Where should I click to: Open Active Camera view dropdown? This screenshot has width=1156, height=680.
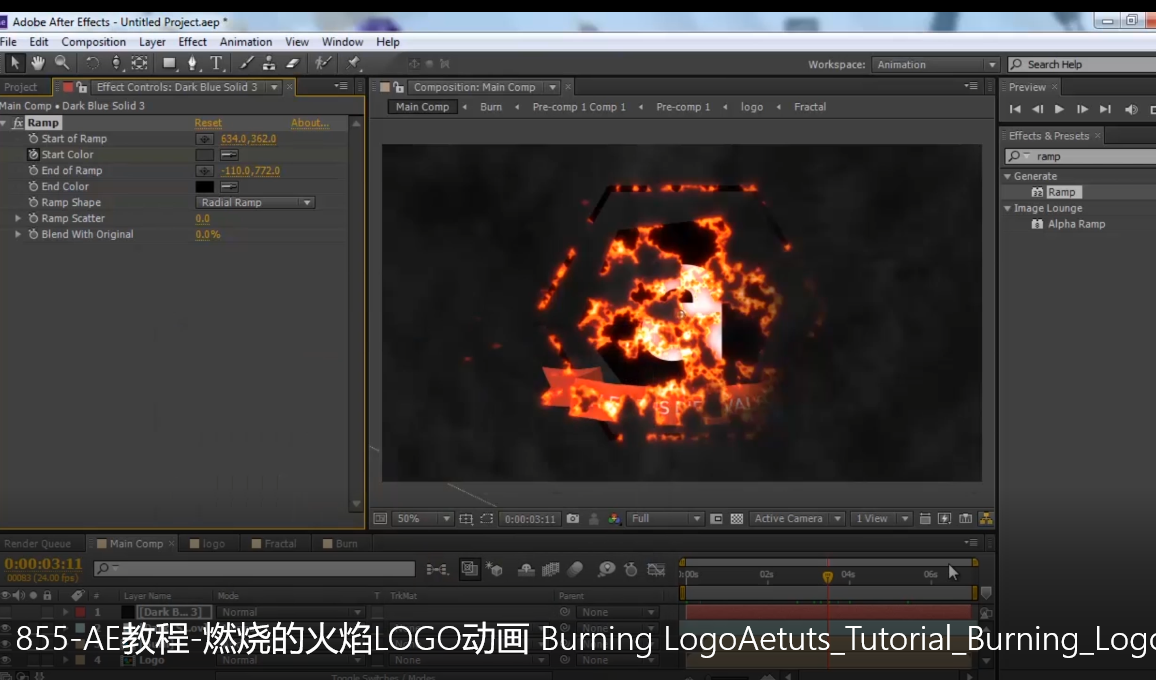click(796, 519)
